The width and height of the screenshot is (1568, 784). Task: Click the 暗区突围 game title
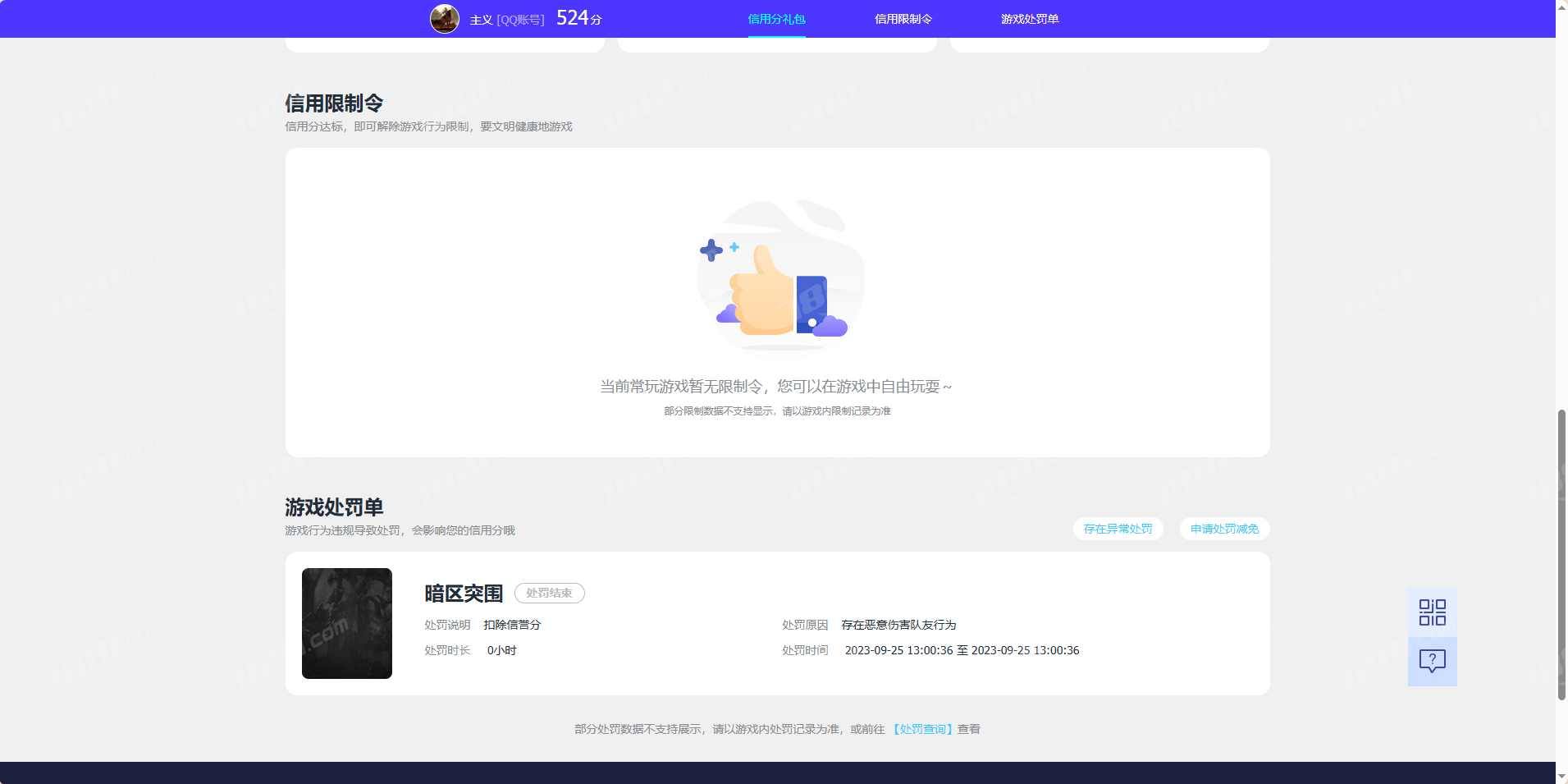[x=464, y=594]
